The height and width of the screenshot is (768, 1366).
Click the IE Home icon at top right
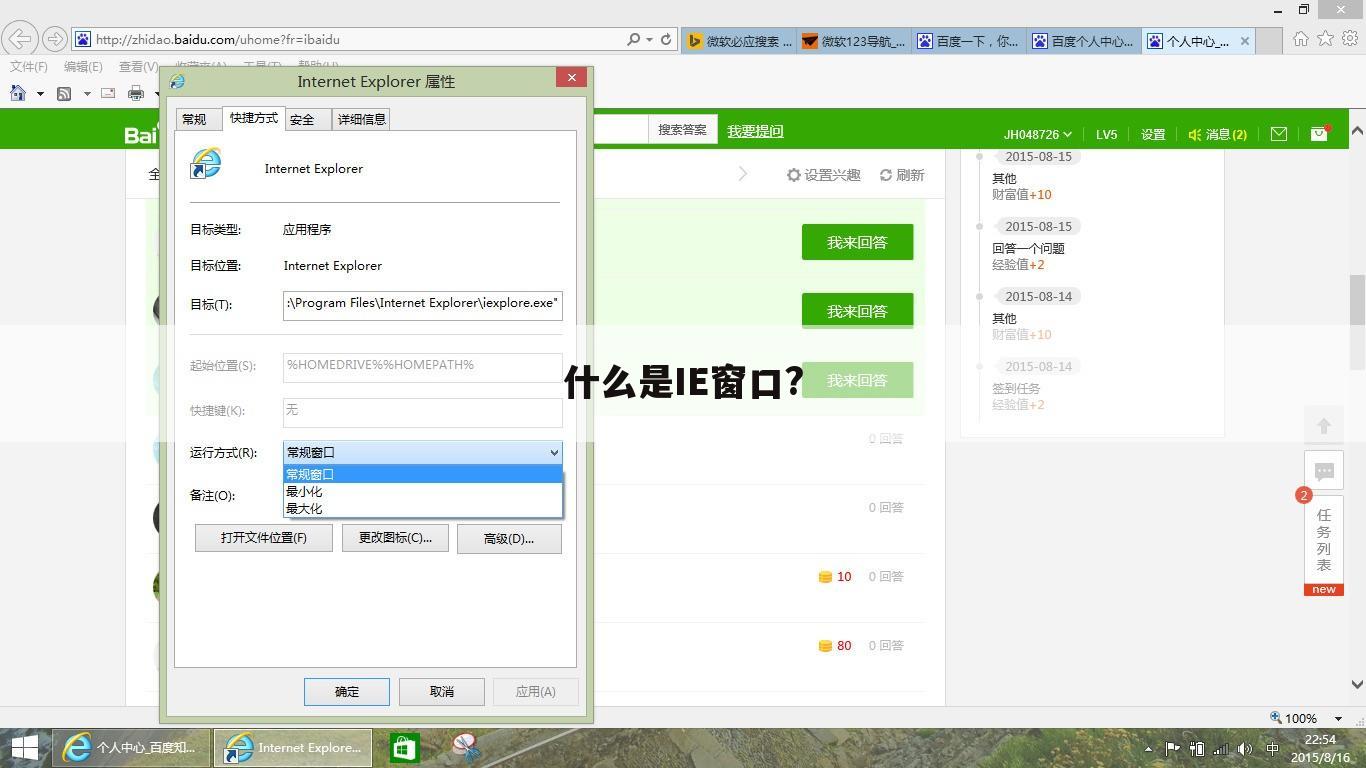[1300, 39]
